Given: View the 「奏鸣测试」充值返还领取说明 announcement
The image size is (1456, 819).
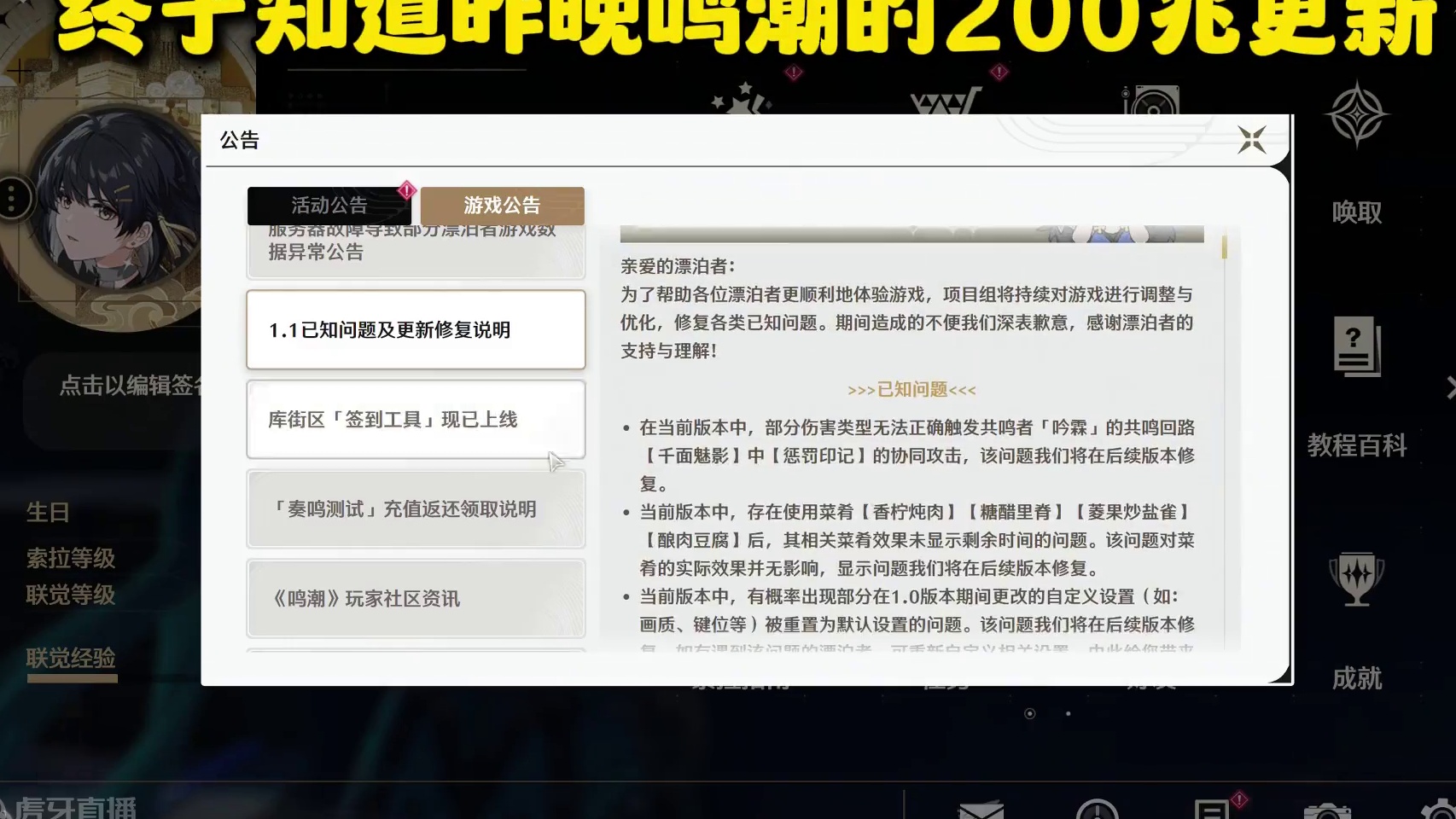Looking at the screenshot, I should [x=416, y=508].
